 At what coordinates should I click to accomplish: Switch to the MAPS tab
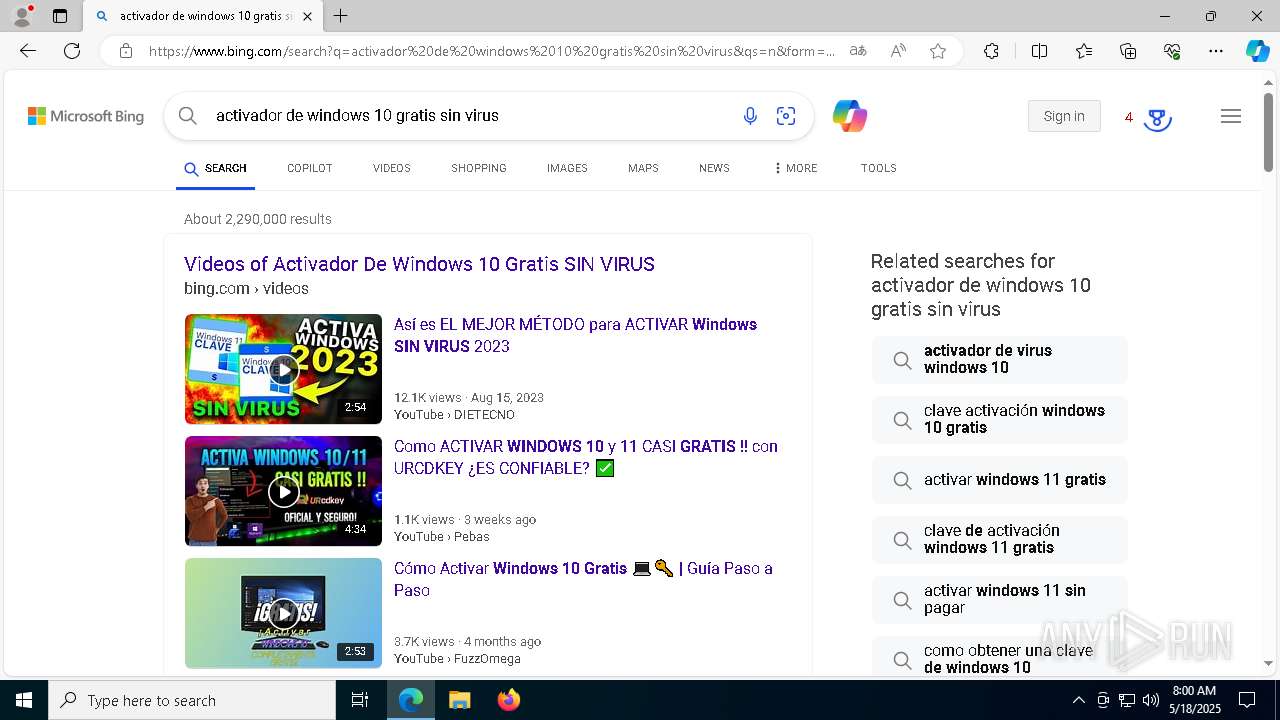643,168
